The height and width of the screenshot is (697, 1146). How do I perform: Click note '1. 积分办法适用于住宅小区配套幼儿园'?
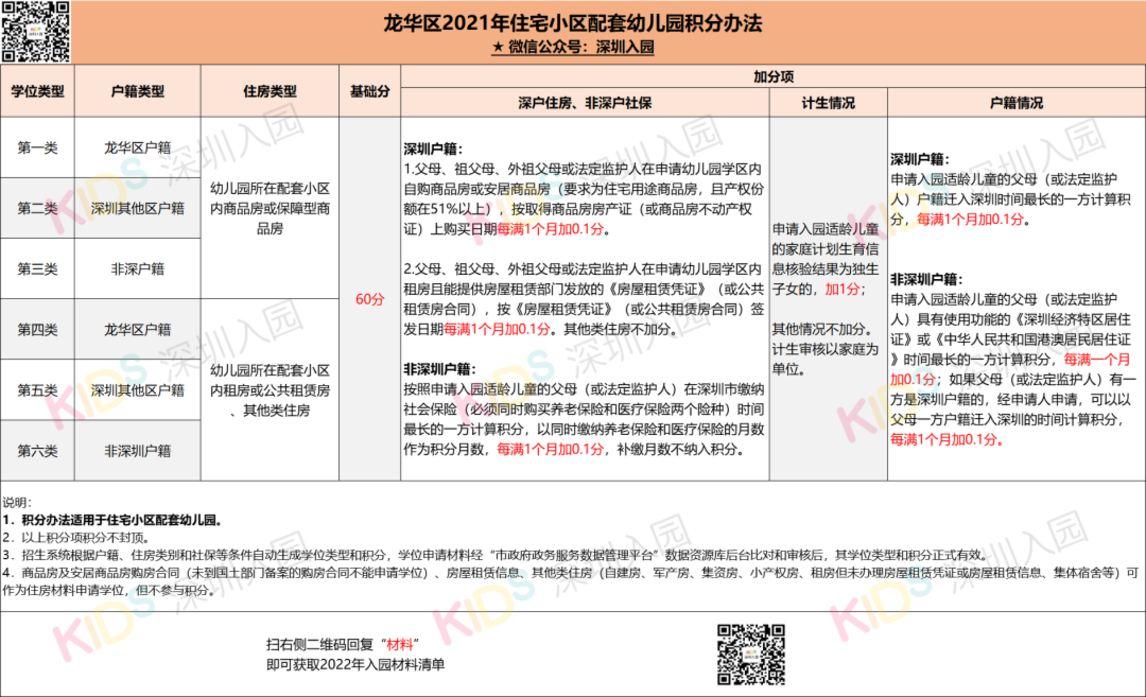click(113, 520)
